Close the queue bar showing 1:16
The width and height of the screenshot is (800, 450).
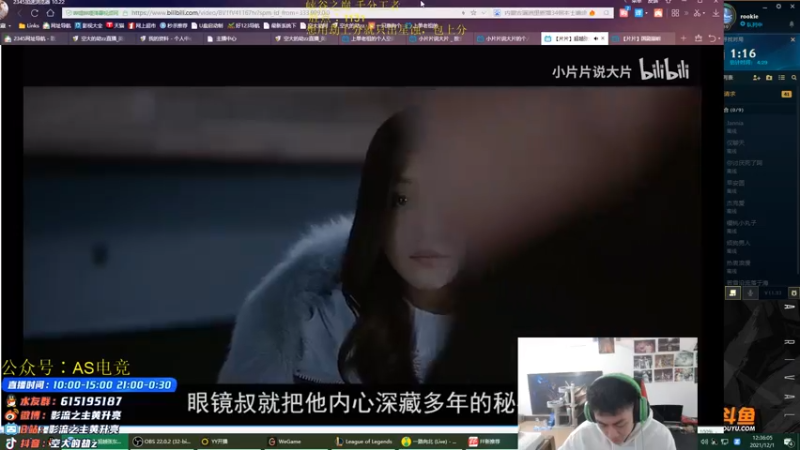tap(792, 39)
